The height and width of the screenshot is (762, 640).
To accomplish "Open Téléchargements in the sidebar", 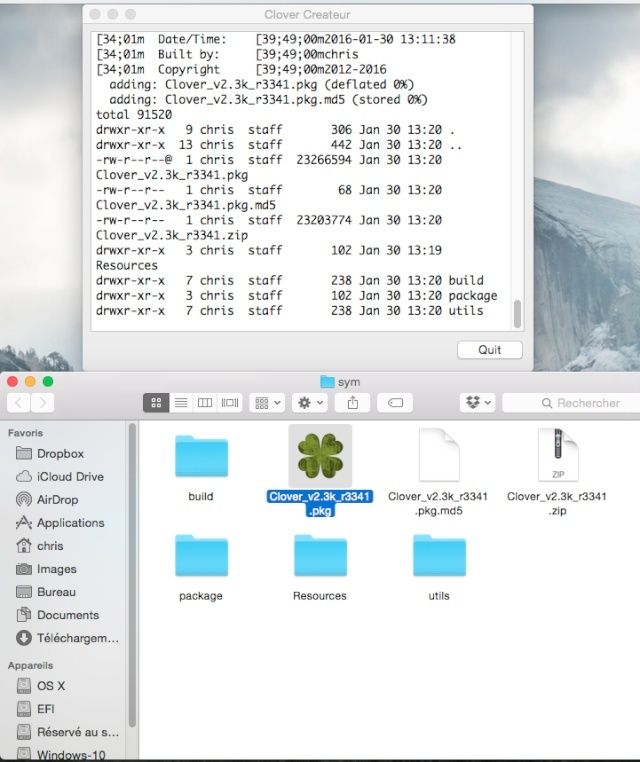I will 78,638.
